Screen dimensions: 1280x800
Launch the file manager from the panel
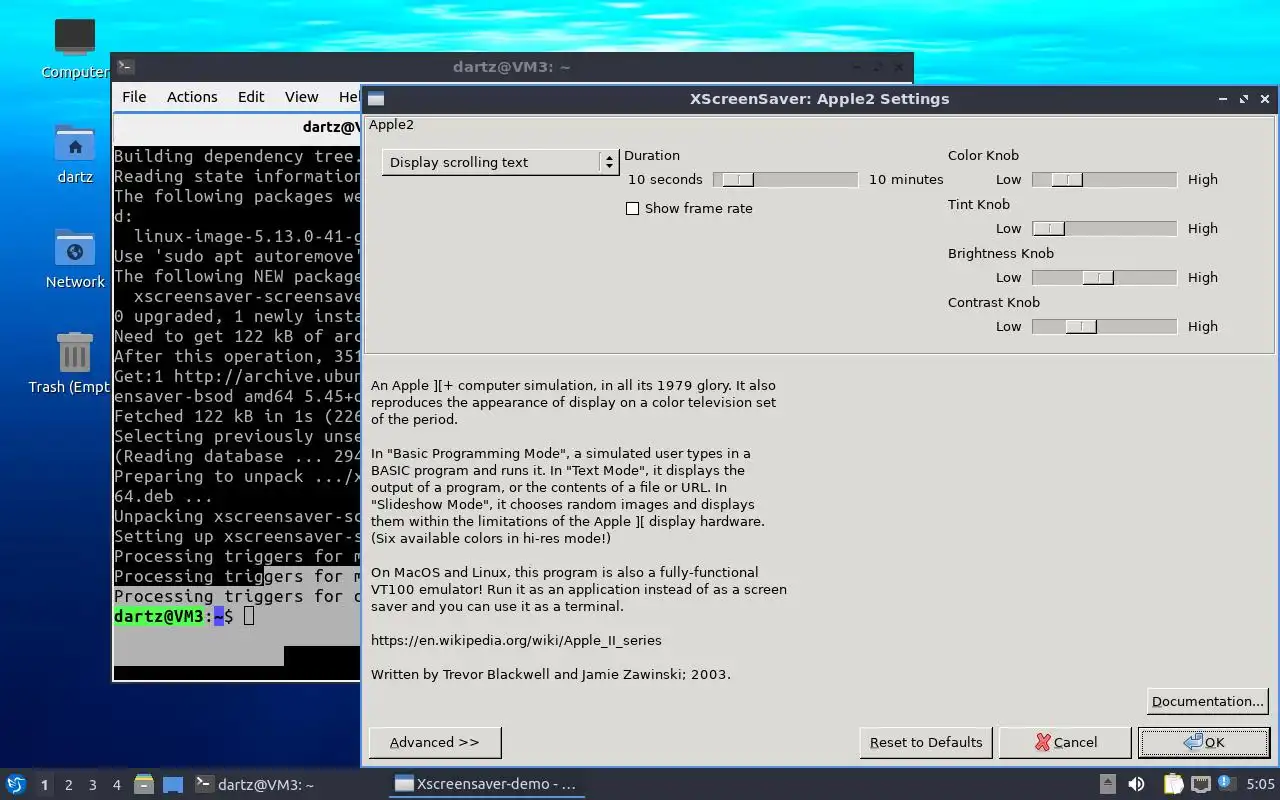coord(143,784)
